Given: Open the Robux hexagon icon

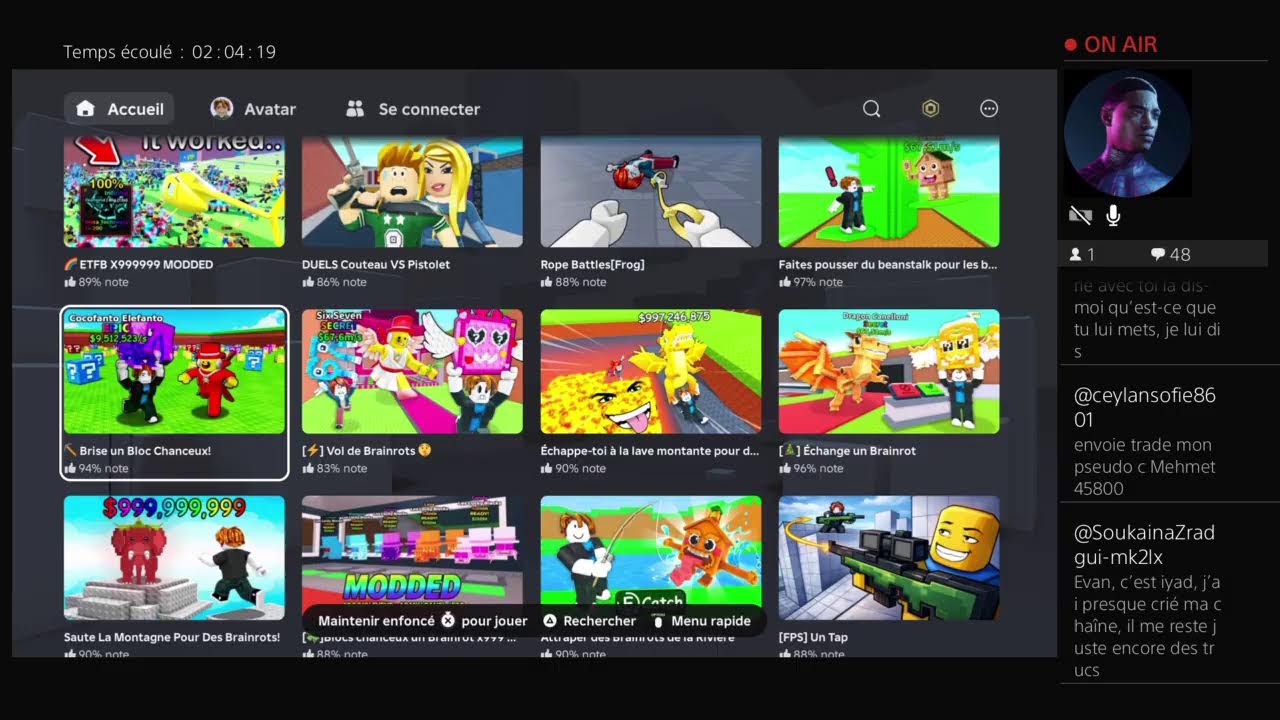Looking at the screenshot, I should pyautogui.click(x=931, y=109).
